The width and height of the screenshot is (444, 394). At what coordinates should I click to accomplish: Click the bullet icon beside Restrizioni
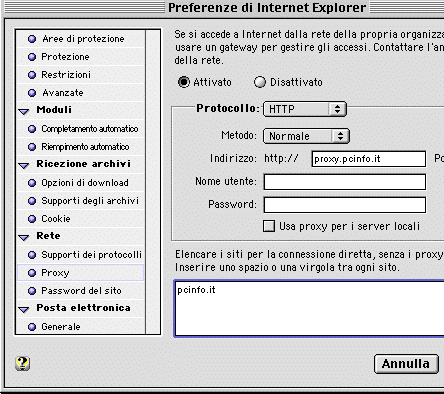point(32,75)
